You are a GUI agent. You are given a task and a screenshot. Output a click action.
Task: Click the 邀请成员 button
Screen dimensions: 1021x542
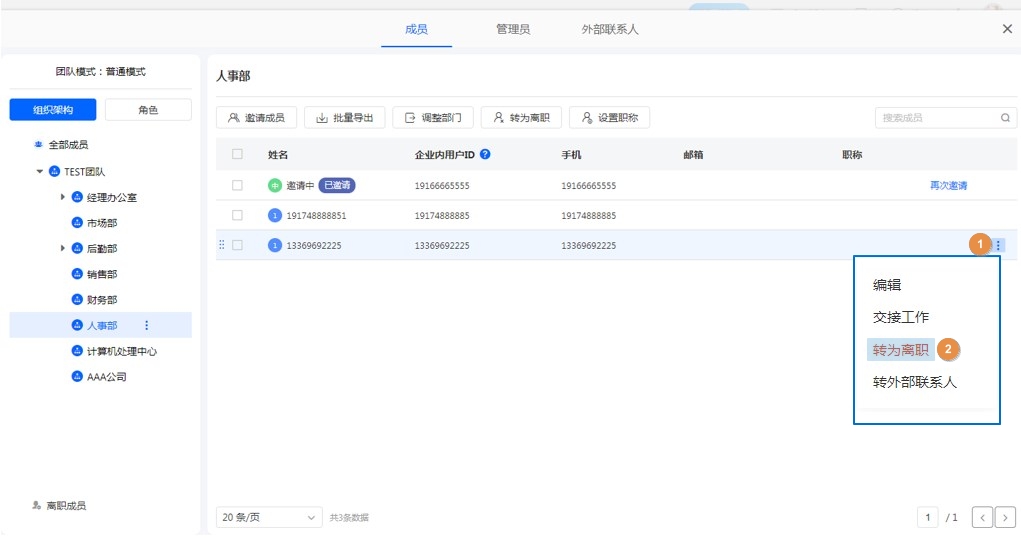click(x=256, y=118)
